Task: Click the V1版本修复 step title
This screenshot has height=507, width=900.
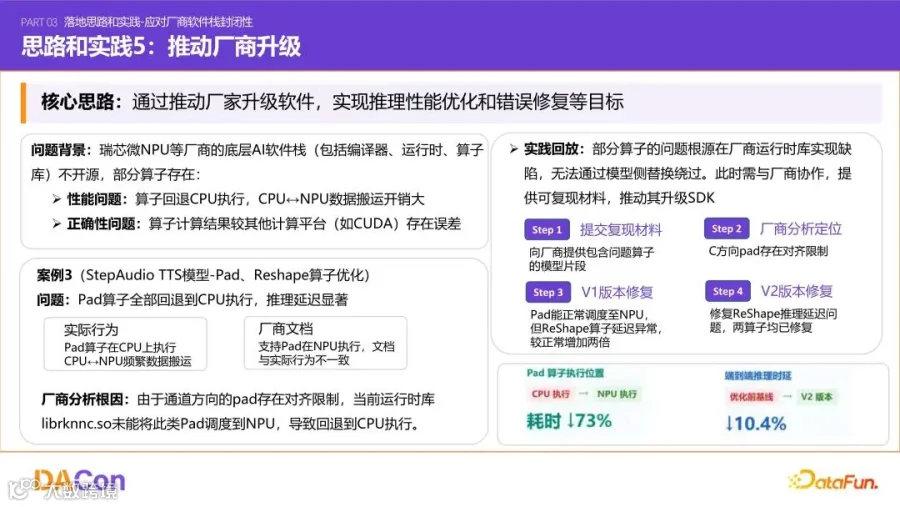Action: coord(617,292)
